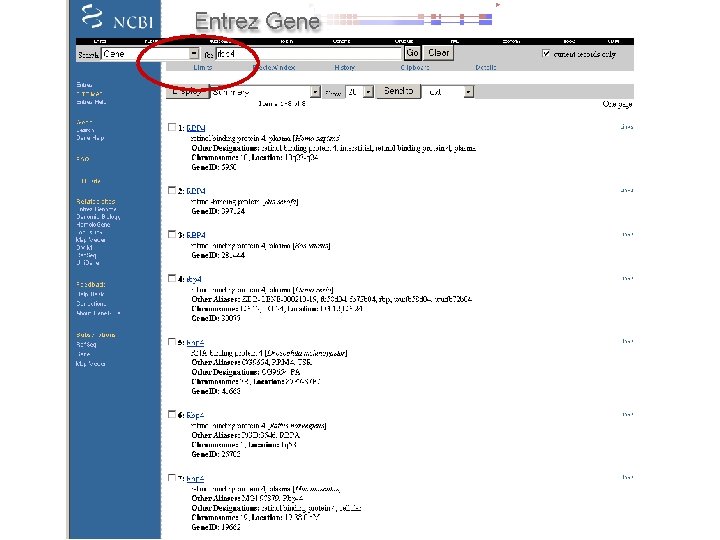Open the Details tab

coord(485,68)
